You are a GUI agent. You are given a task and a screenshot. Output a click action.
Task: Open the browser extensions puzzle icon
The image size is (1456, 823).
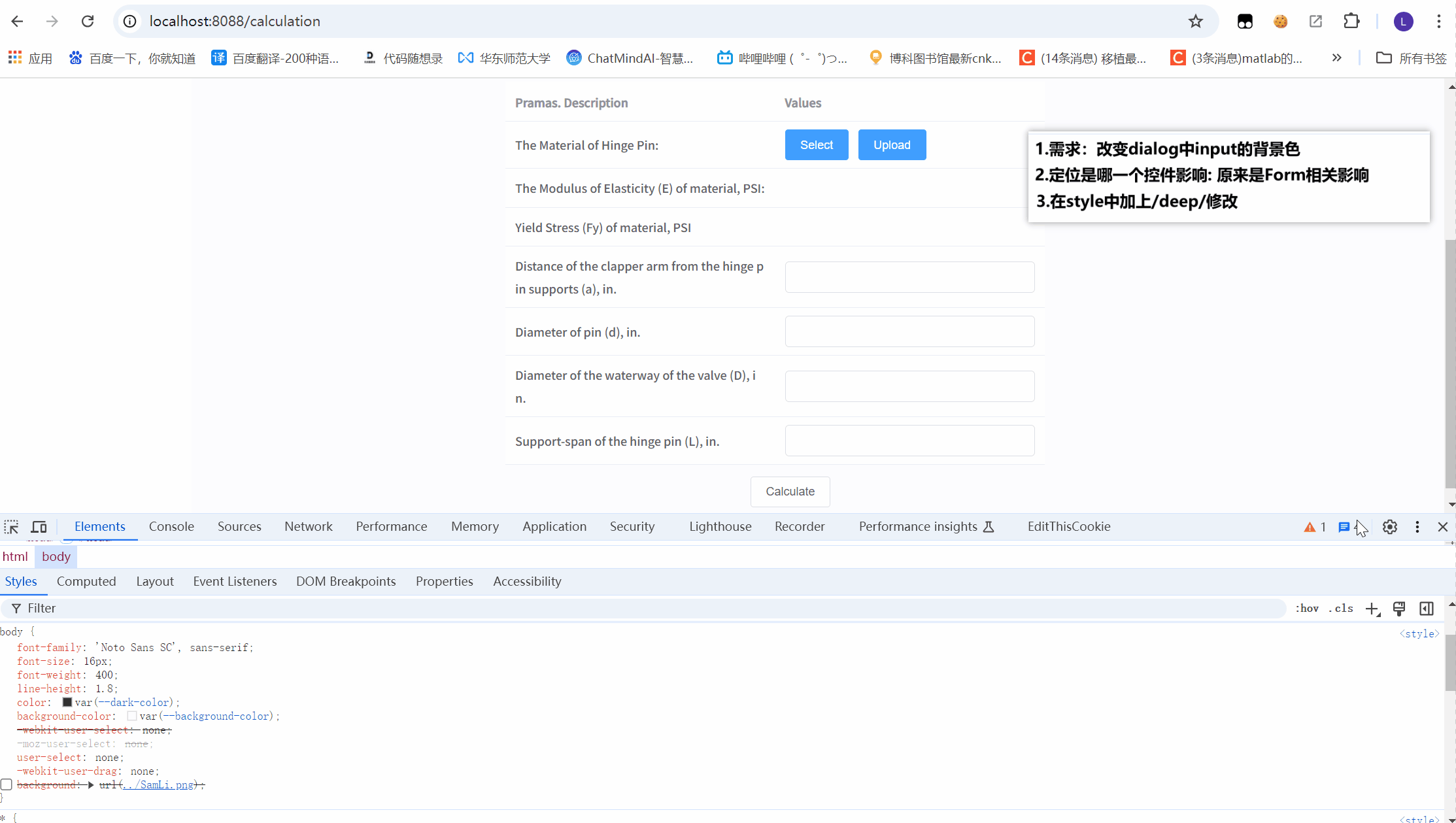(1351, 22)
